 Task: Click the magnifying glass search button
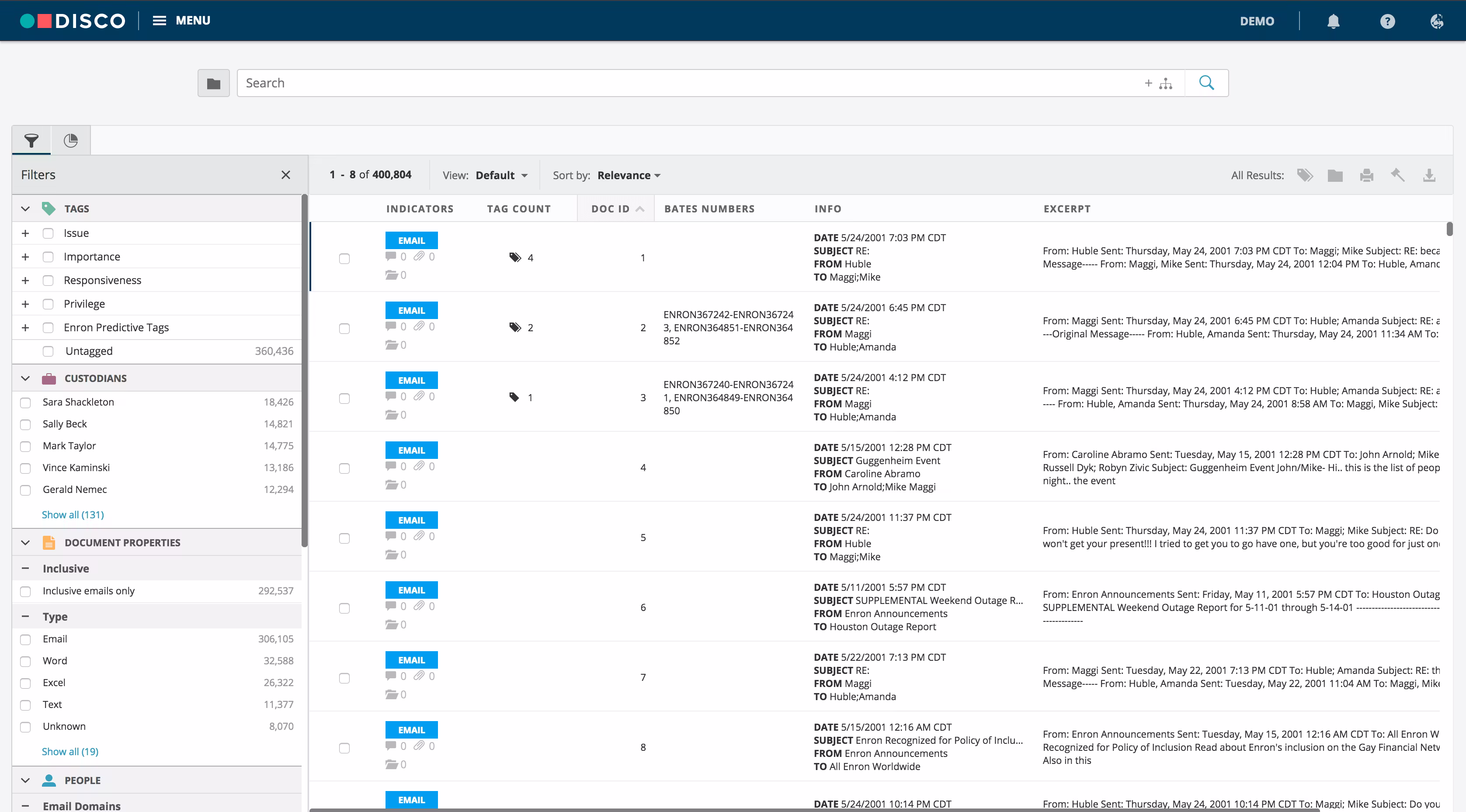click(x=1206, y=83)
